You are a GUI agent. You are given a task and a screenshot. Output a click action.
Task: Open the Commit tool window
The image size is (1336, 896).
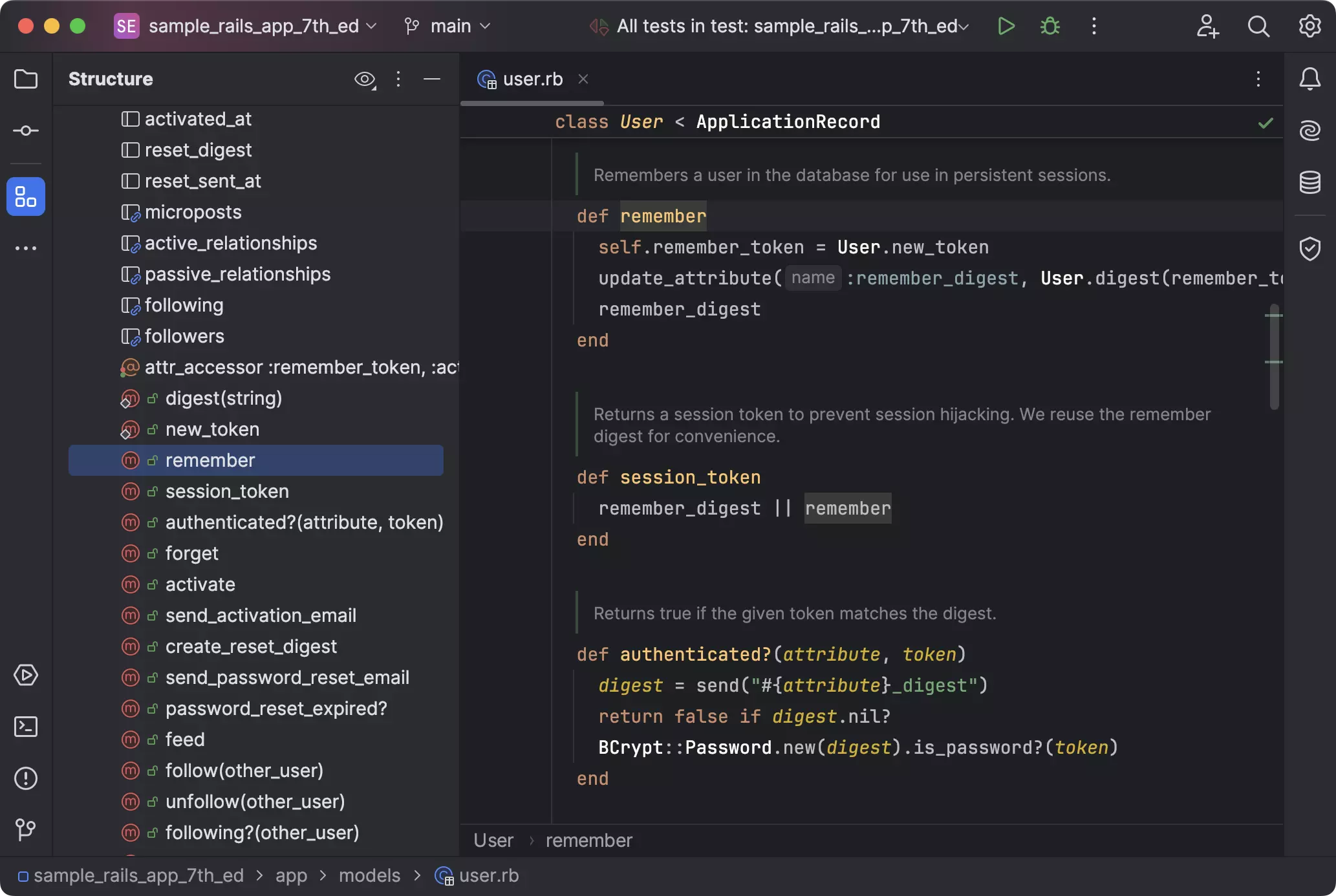(26, 131)
